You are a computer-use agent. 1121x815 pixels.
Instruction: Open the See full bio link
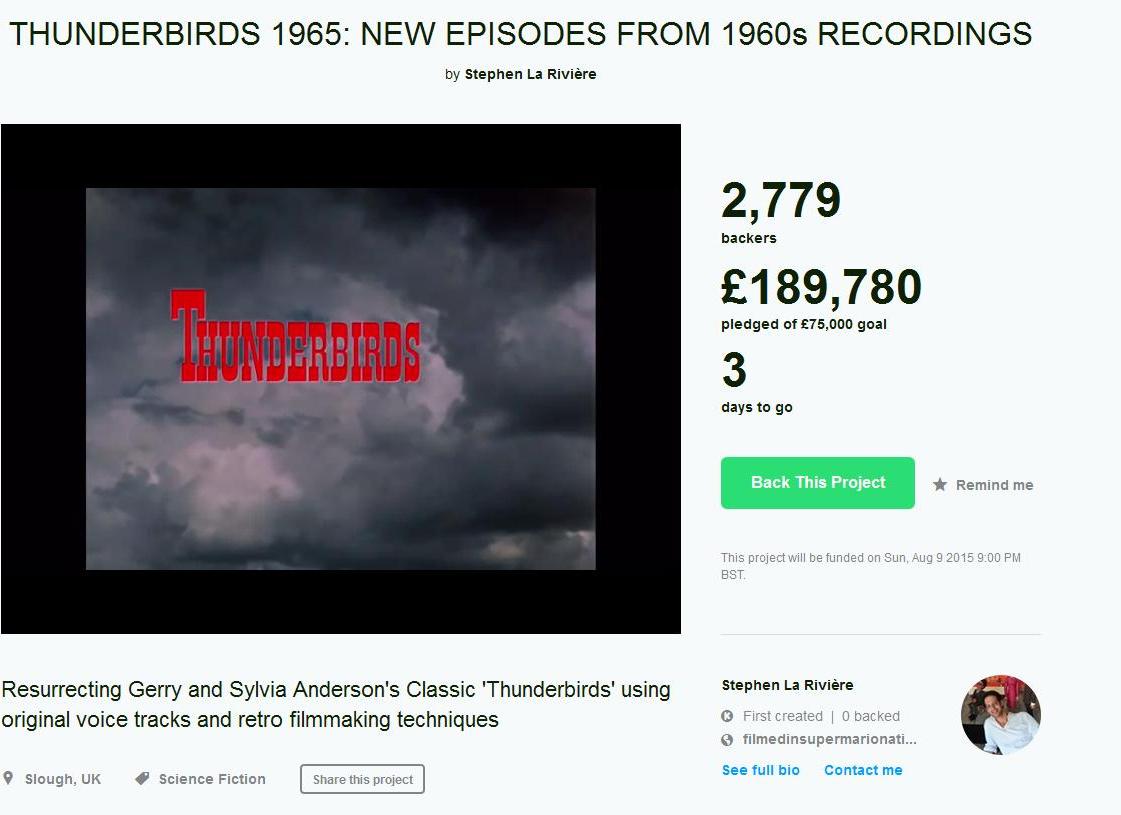(761, 770)
